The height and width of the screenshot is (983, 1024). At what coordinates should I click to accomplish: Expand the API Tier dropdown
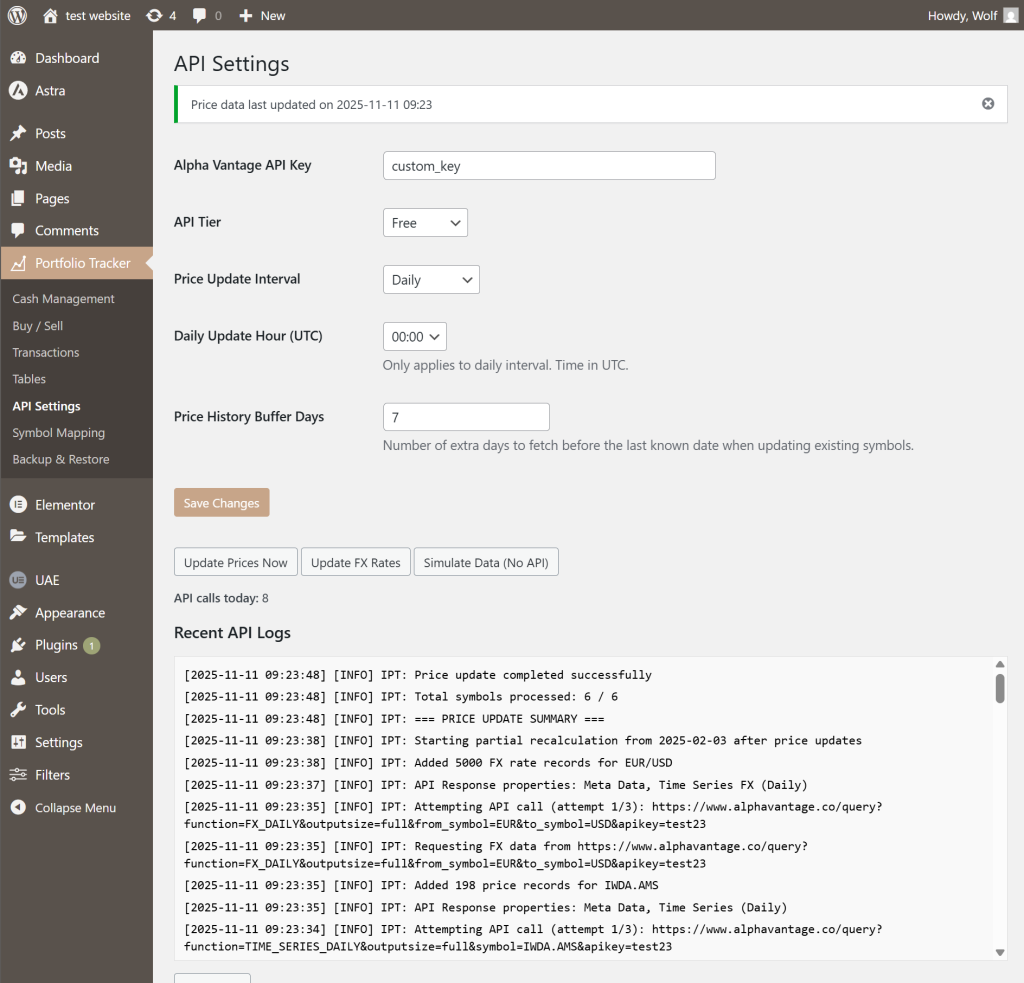[425, 223]
